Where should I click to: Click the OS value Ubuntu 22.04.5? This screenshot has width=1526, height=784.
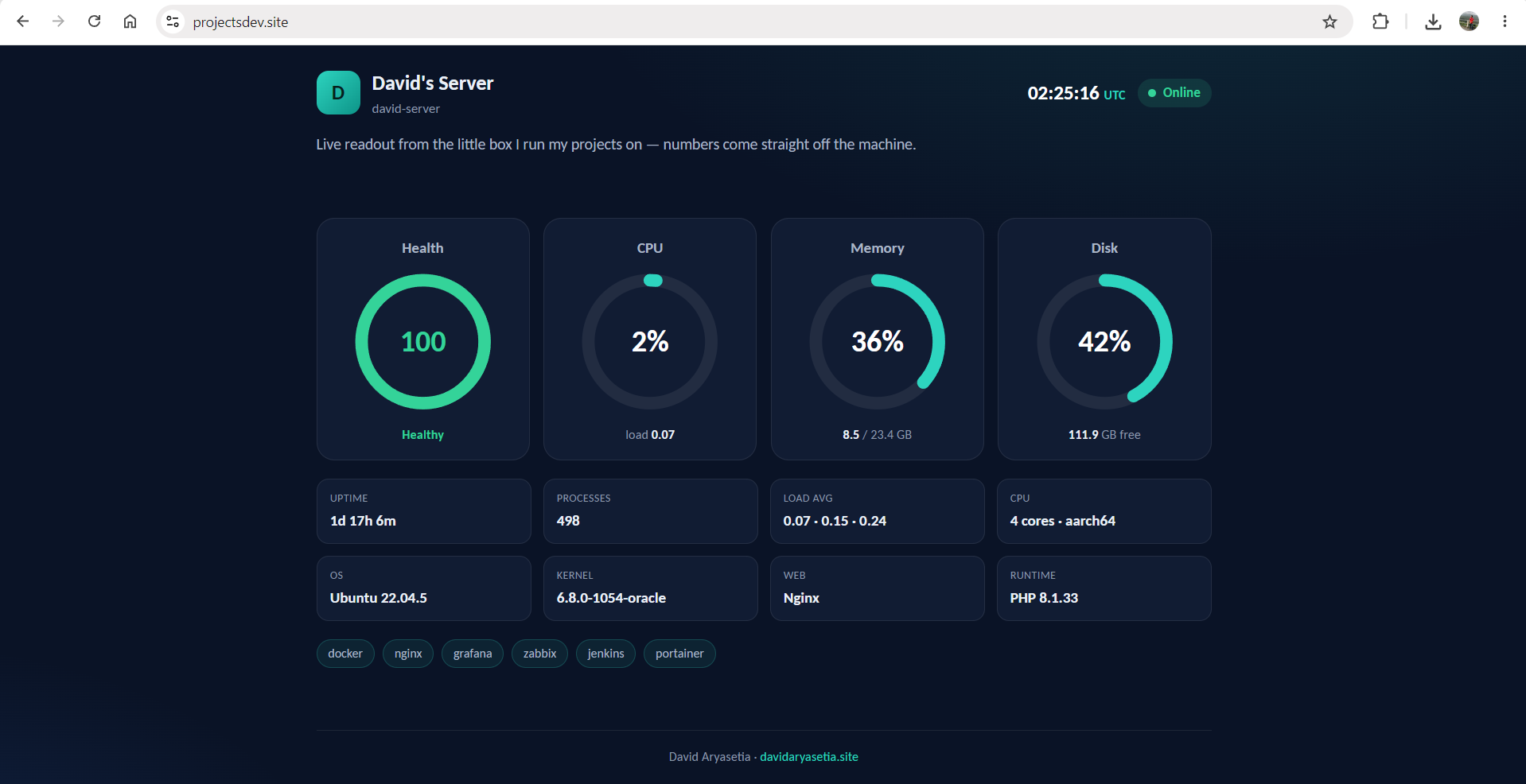pyautogui.click(x=379, y=598)
